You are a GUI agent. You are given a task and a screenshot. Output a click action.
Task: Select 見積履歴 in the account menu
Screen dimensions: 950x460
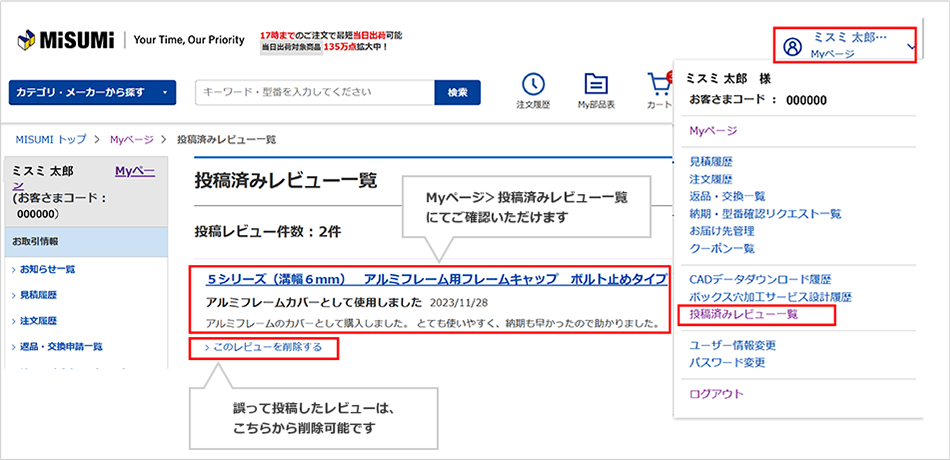(x=711, y=162)
